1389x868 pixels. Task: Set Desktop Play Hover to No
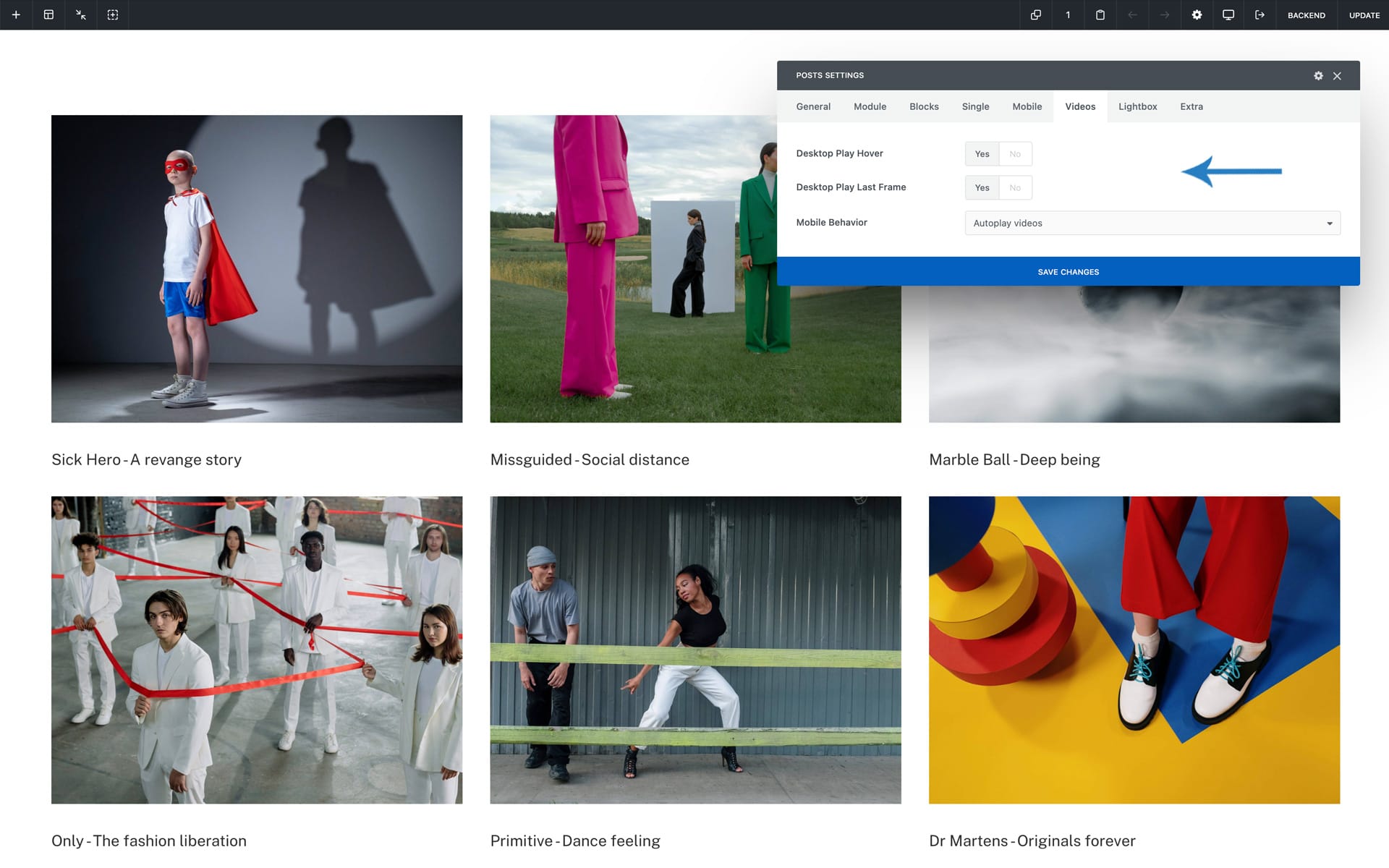1015,154
